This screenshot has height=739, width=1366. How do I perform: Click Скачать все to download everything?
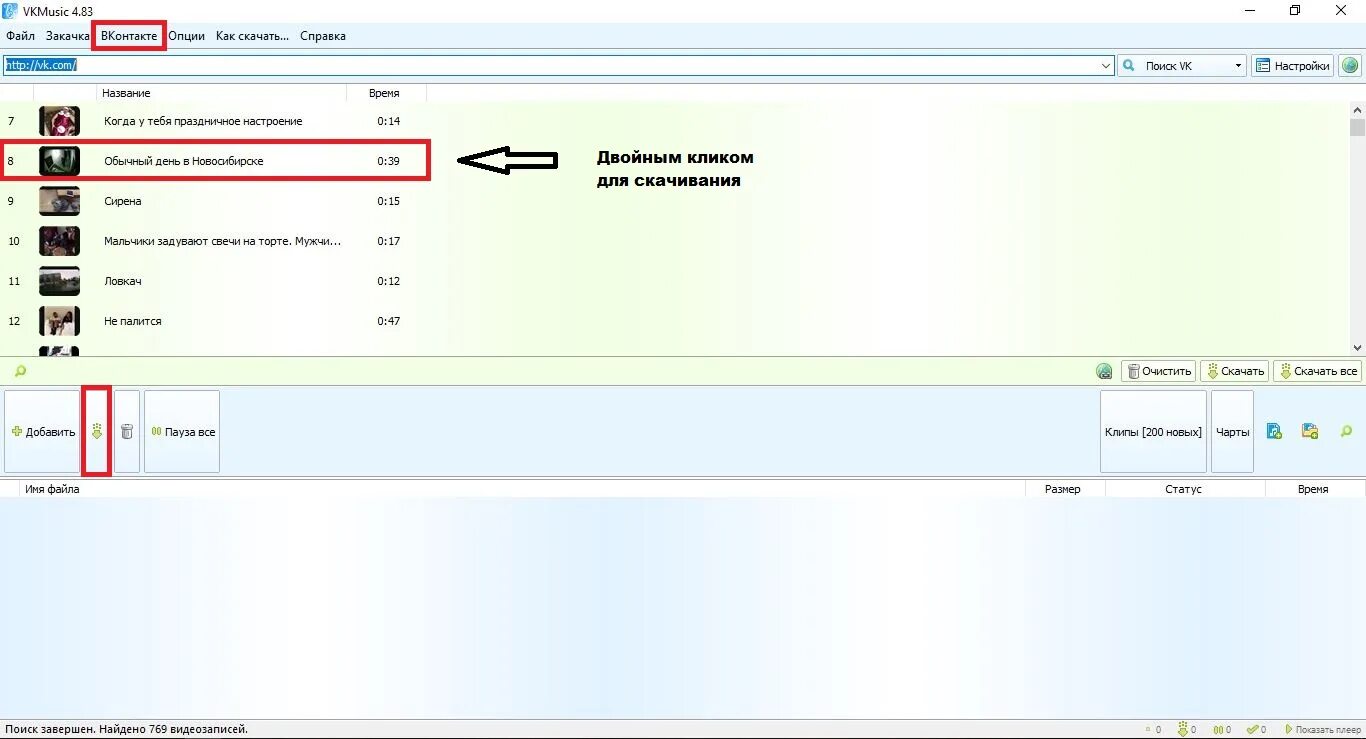[1317, 371]
